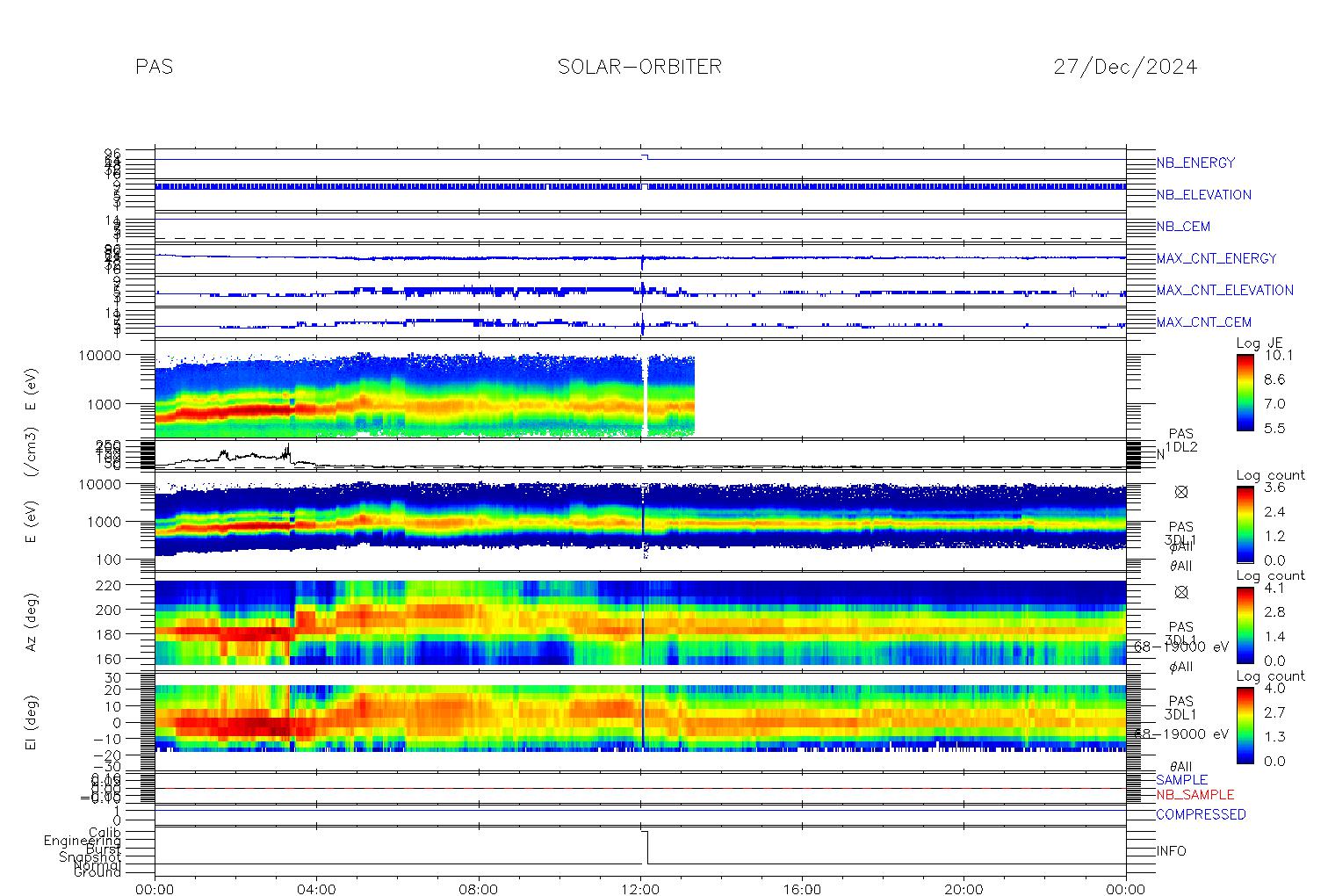Screen dimensions: 1328x896
Task: Click the SOLAR-ORBITER title text
Action: click(639, 67)
